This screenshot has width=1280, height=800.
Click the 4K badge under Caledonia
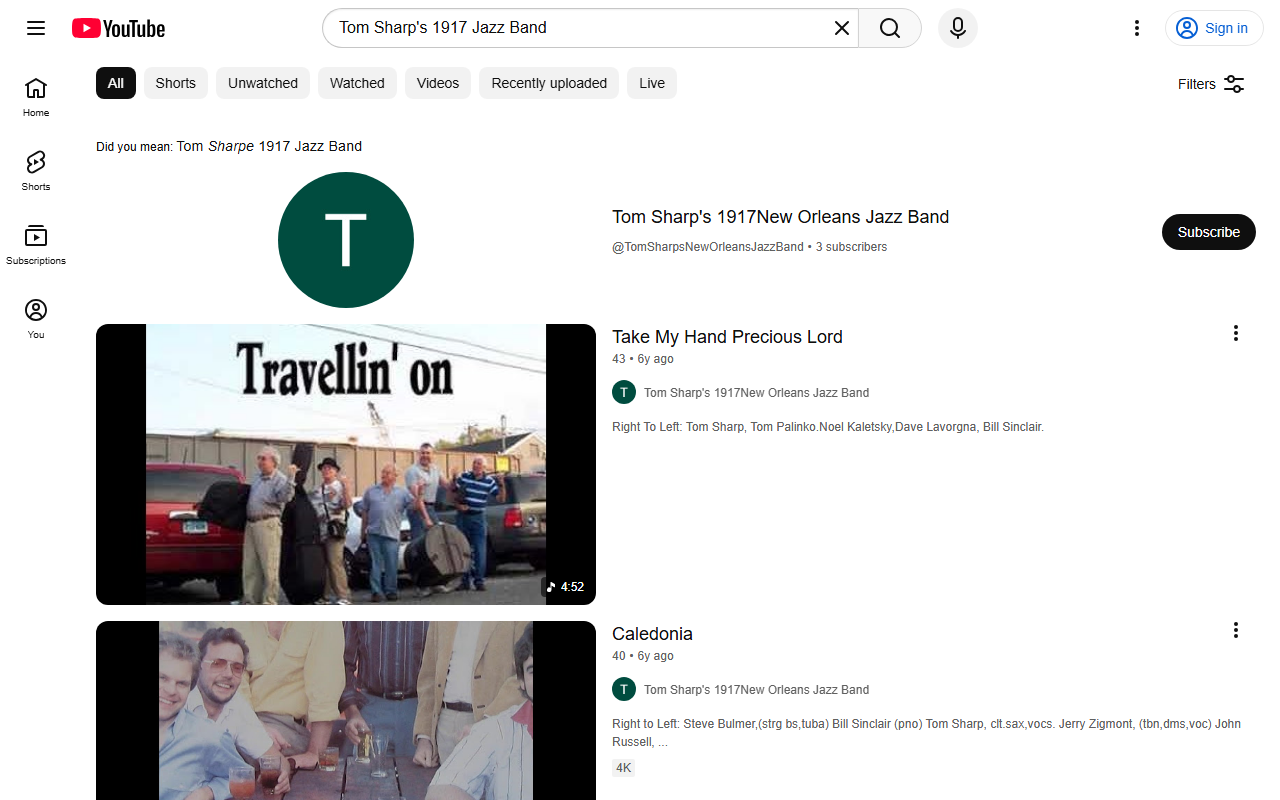(624, 768)
